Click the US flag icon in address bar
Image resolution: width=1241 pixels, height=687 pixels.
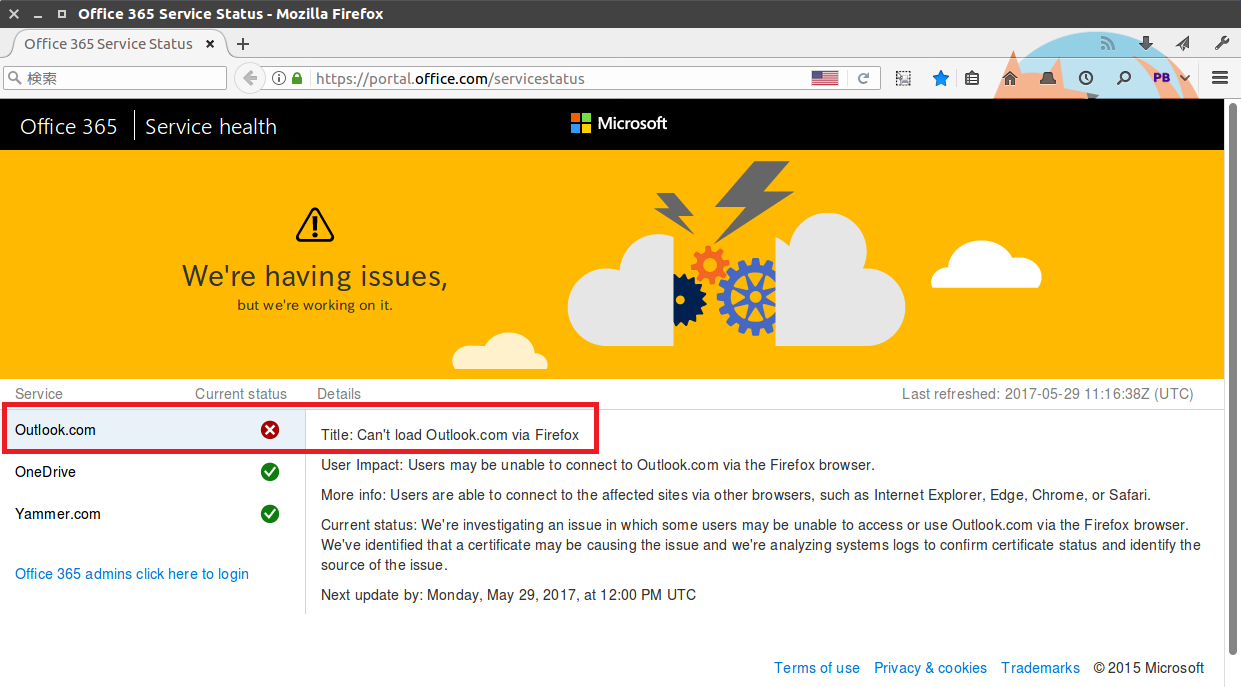click(x=825, y=78)
